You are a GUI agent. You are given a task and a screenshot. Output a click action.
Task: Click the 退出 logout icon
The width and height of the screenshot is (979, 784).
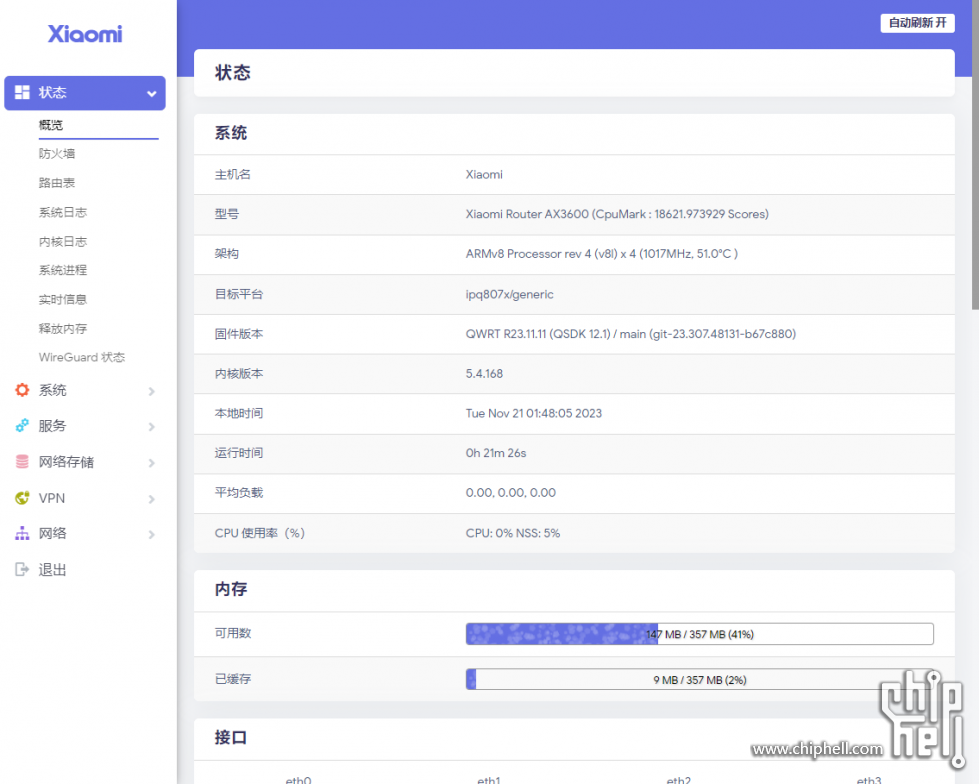pos(22,569)
